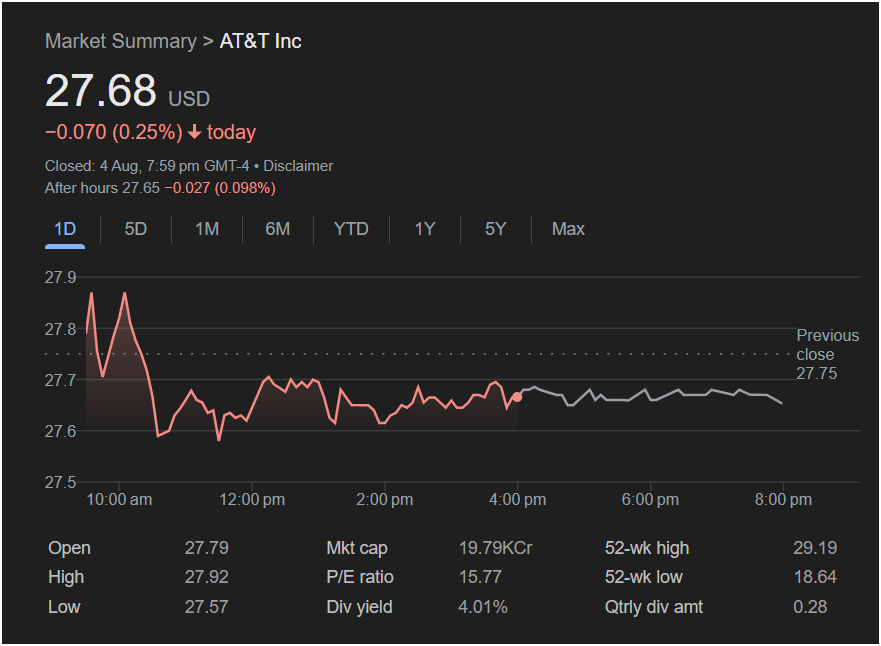Show the 6M price history tab
Screen dimensions: 881x646
coord(278,229)
